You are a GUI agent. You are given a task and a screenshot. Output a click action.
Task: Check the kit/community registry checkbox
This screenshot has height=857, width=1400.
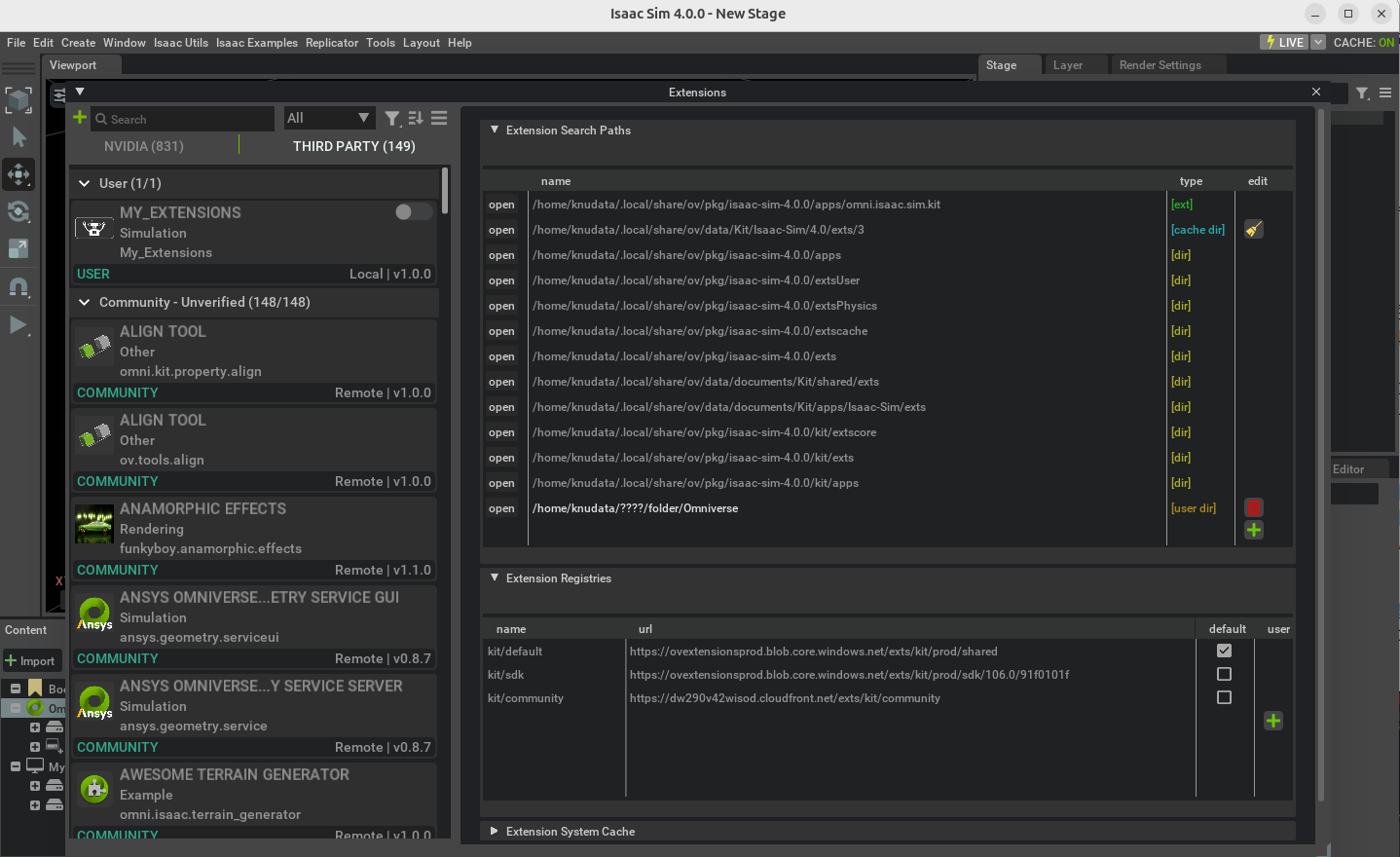(x=1225, y=697)
